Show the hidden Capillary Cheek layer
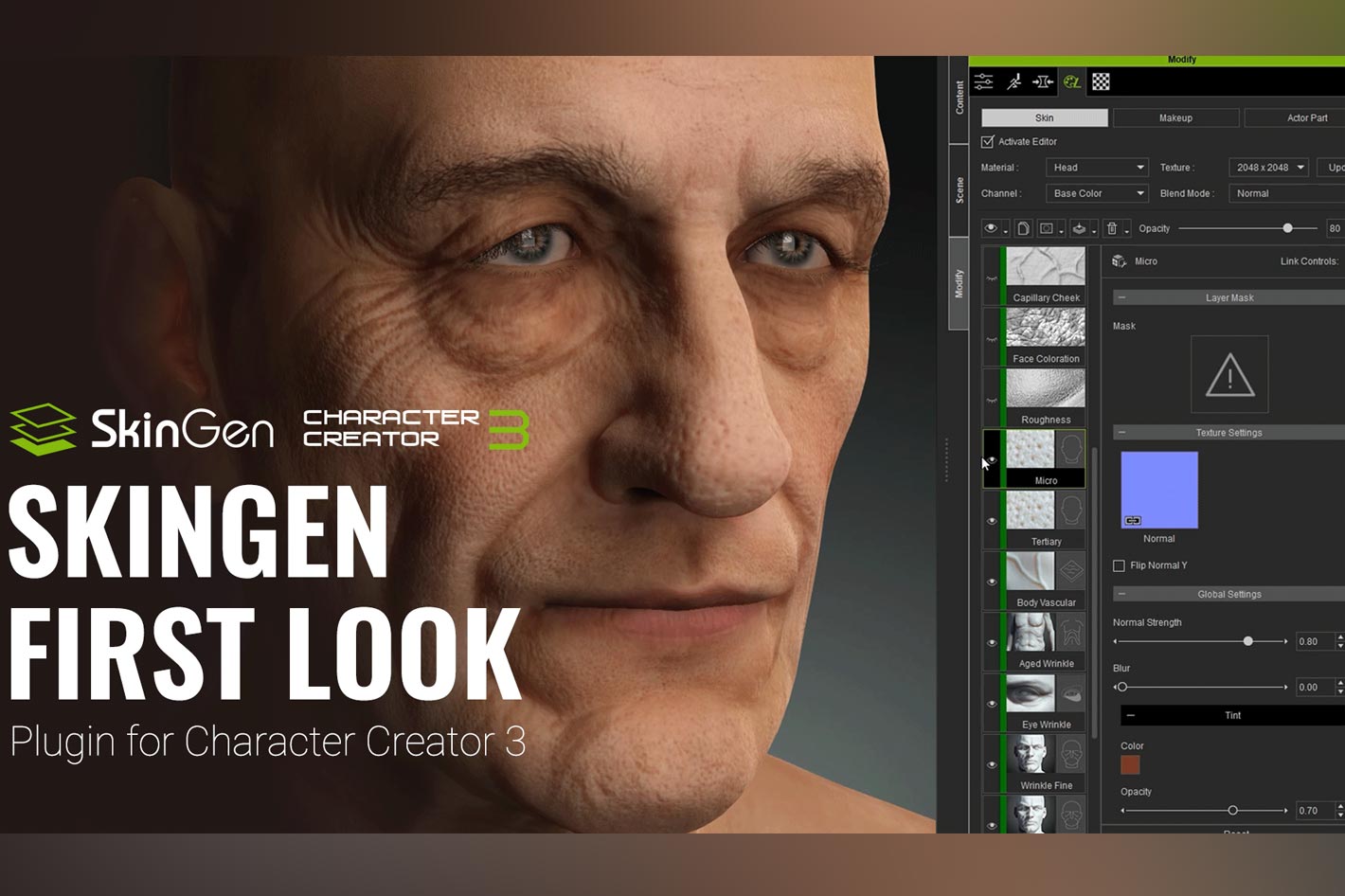The image size is (1345, 896). pos(992,278)
